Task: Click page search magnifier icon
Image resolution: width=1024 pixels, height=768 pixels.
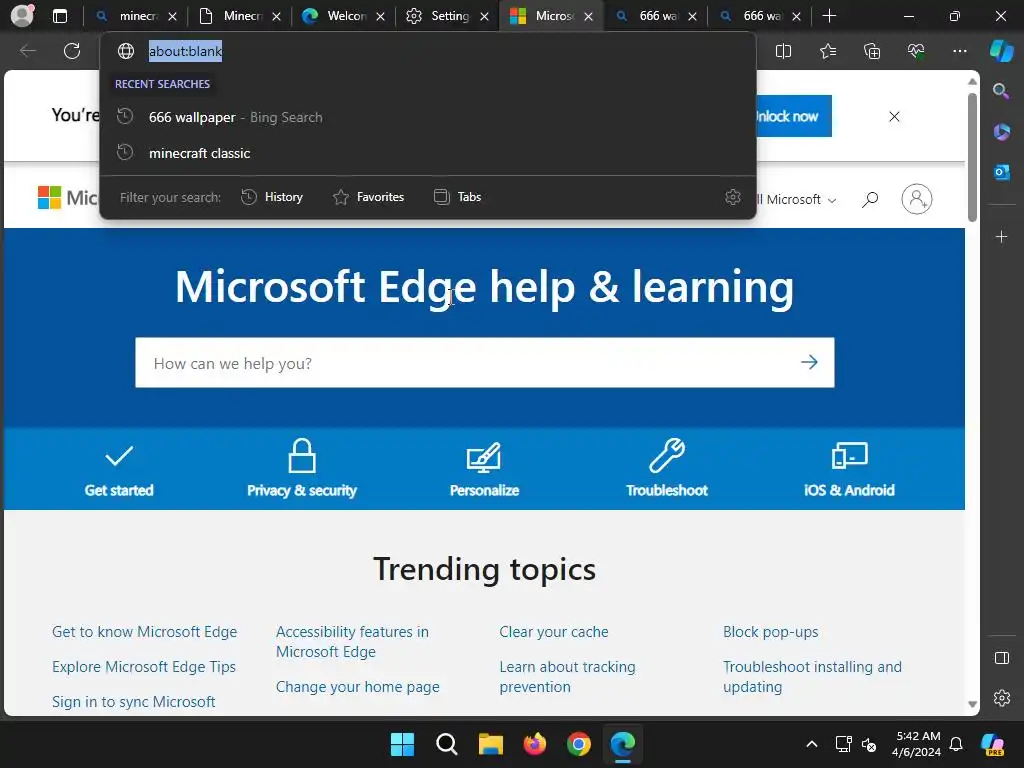Action: pyautogui.click(x=869, y=199)
